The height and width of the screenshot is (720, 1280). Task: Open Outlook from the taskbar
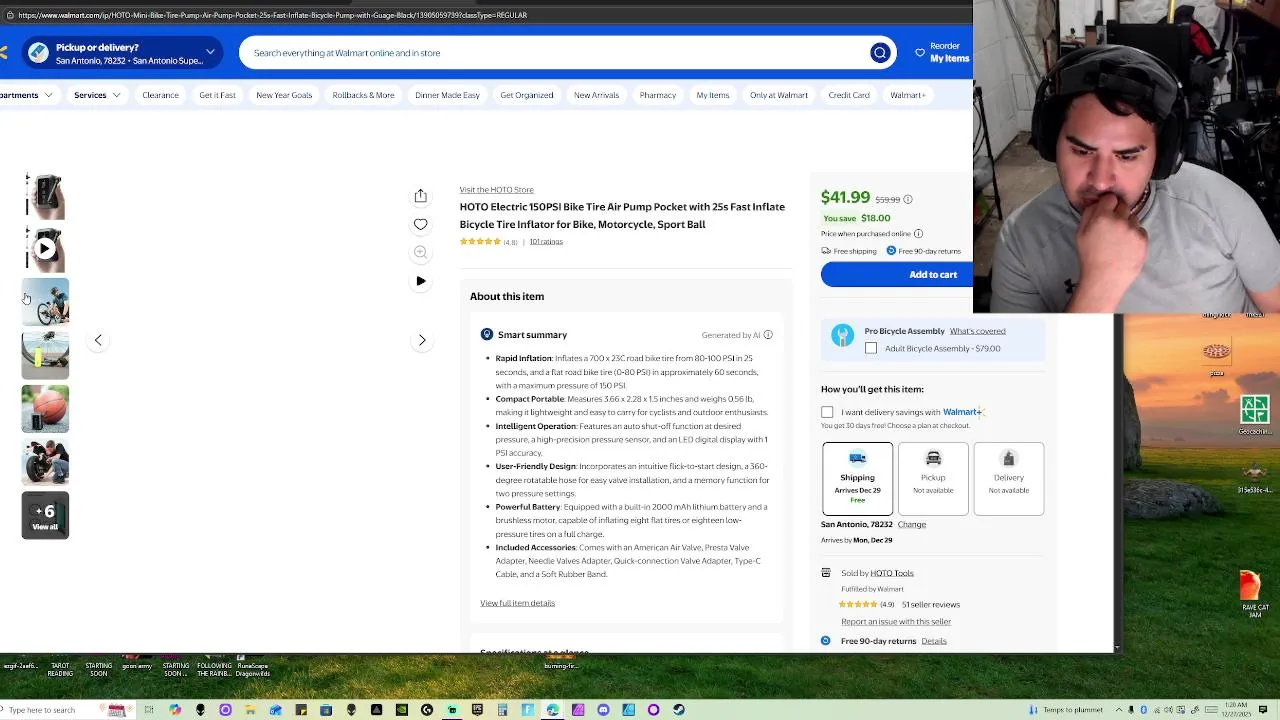click(275, 710)
